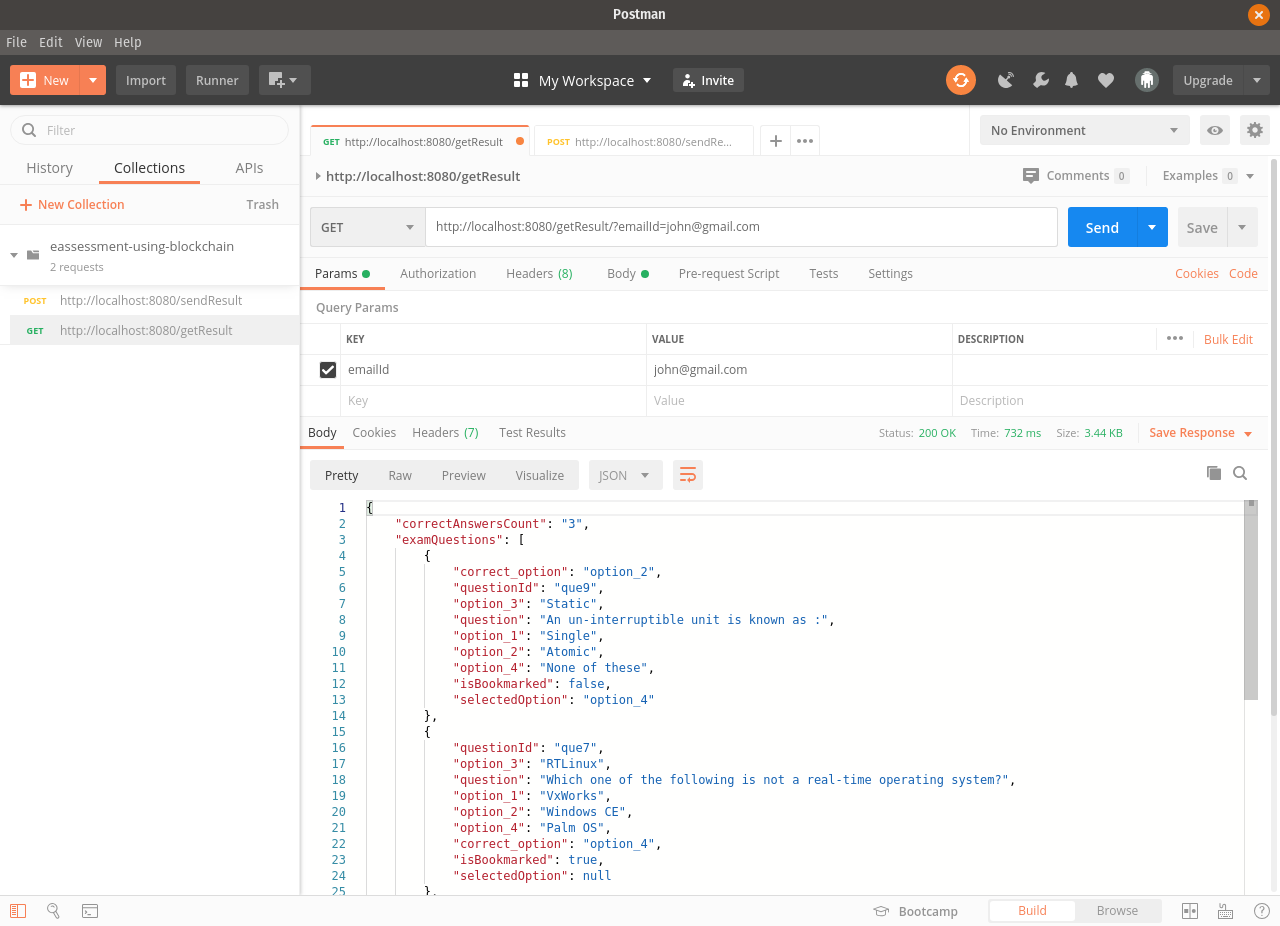Open the settings wrench icon
This screenshot has height=926, width=1280.
point(1040,80)
